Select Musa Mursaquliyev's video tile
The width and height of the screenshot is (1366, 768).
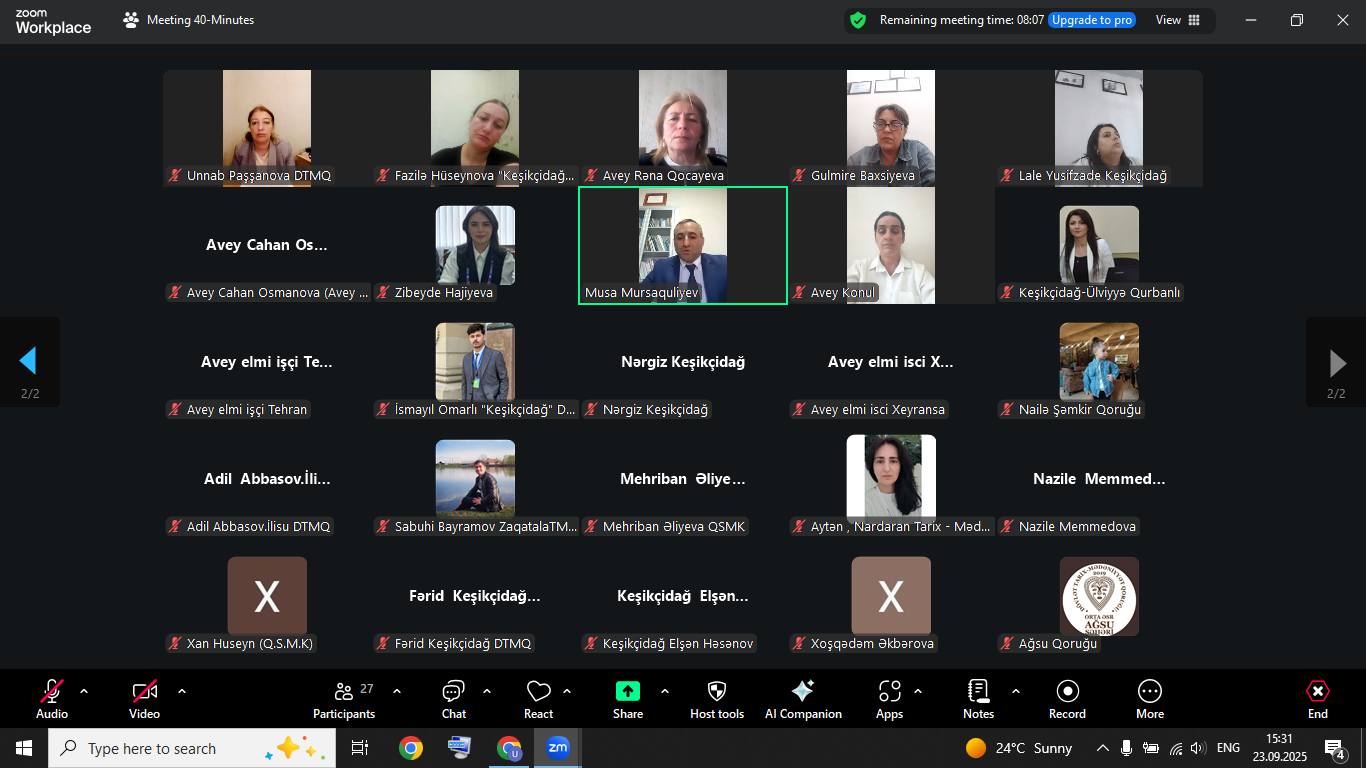pyautogui.click(x=683, y=245)
